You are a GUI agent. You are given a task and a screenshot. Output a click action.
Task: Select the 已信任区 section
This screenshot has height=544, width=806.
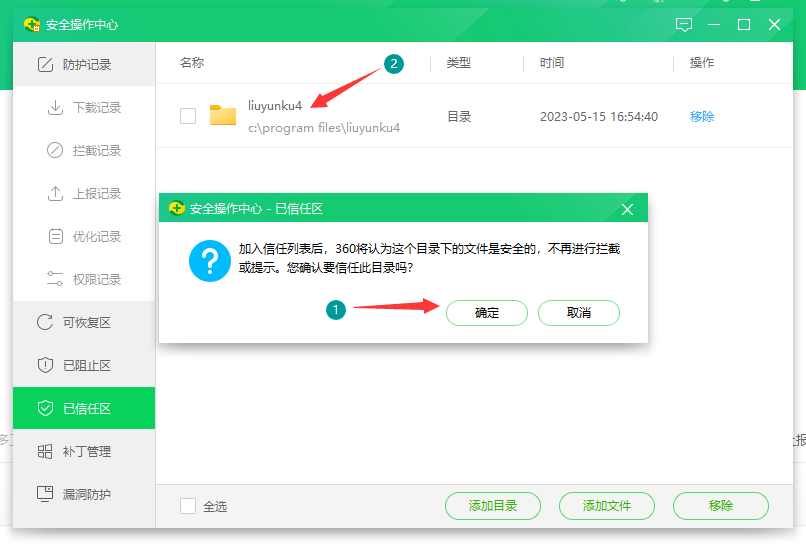tap(84, 408)
